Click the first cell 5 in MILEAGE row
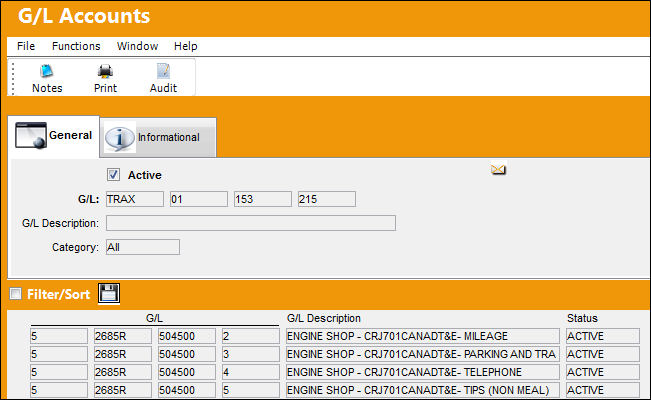This screenshot has height=400, width=651. [59, 336]
